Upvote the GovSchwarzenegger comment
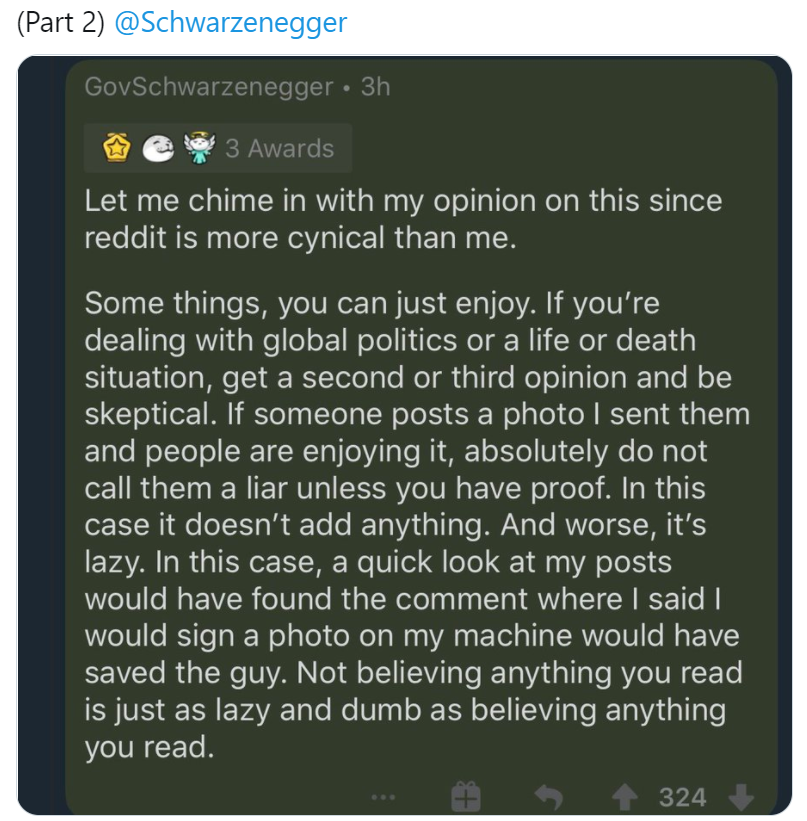Image resolution: width=807 pixels, height=821 pixels. click(x=624, y=798)
